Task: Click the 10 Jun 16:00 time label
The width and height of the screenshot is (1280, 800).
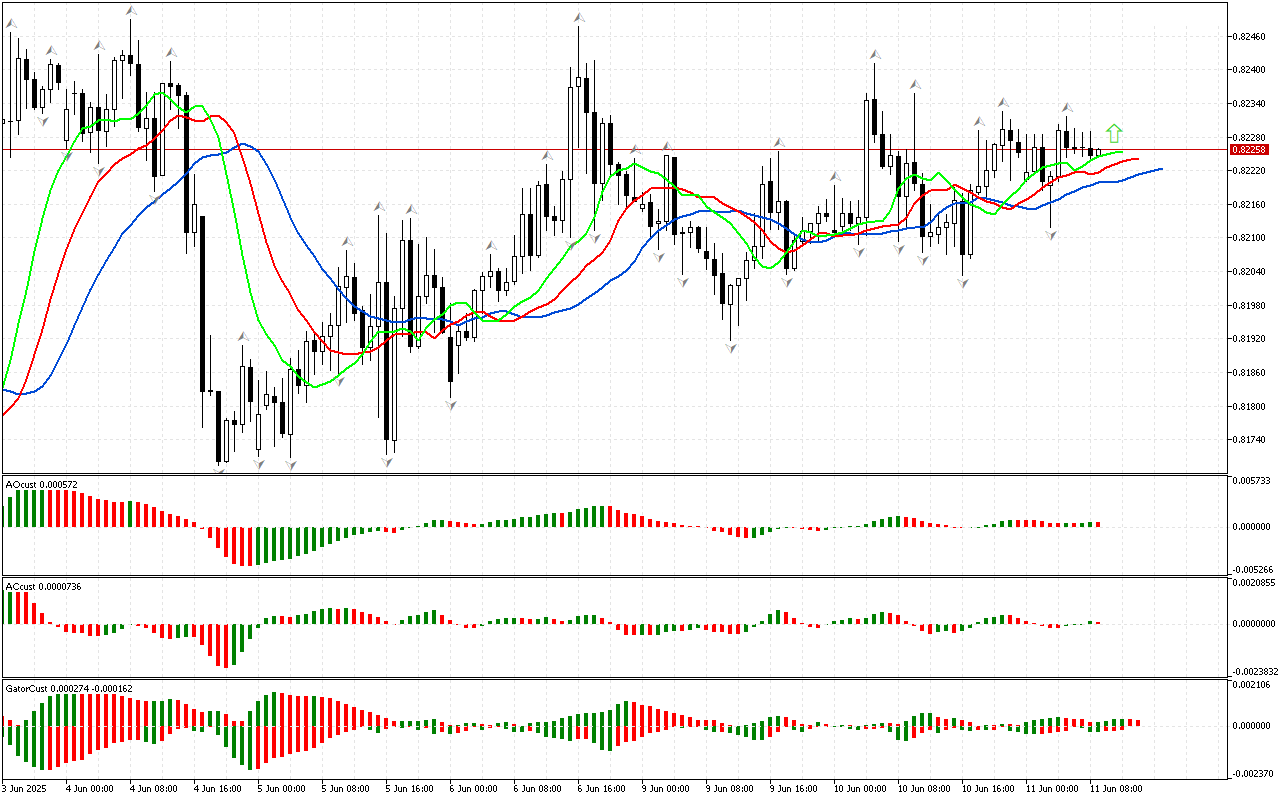Action: (x=987, y=788)
